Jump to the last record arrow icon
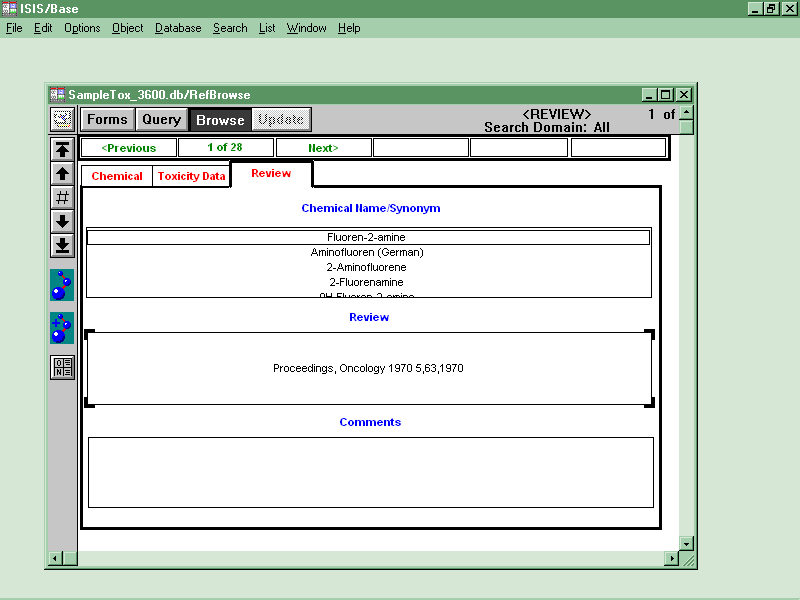 (62, 245)
